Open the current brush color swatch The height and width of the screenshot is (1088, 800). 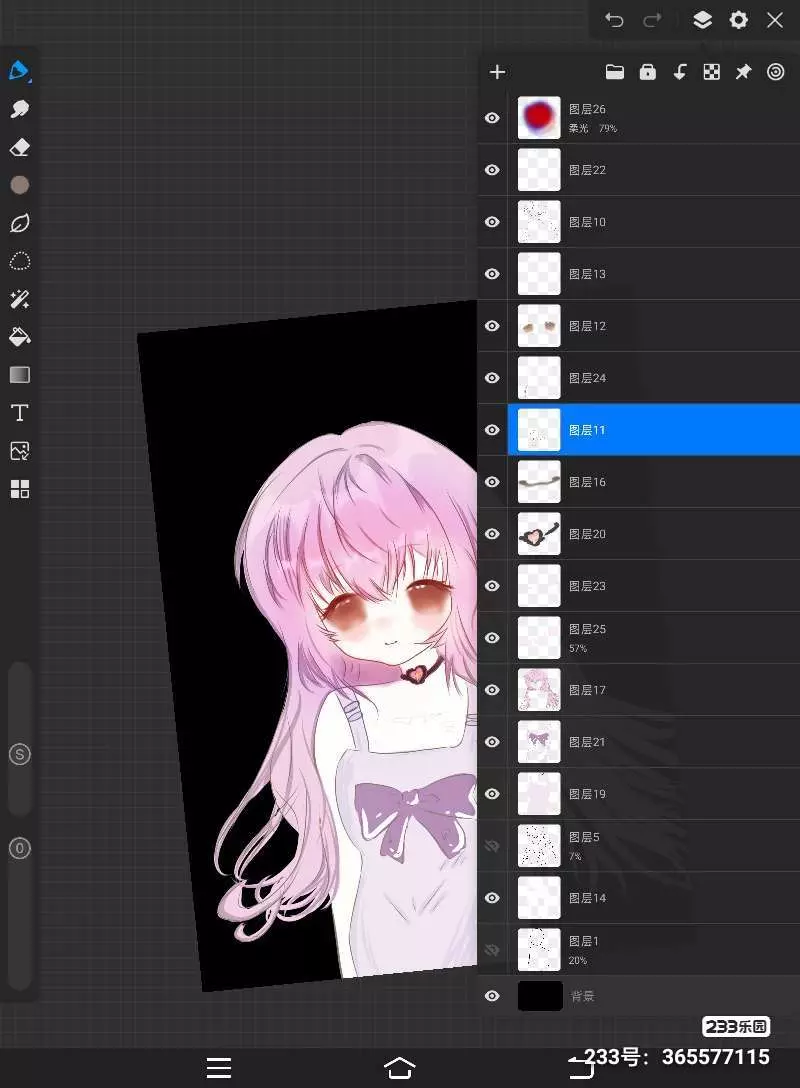tap(20, 185)
